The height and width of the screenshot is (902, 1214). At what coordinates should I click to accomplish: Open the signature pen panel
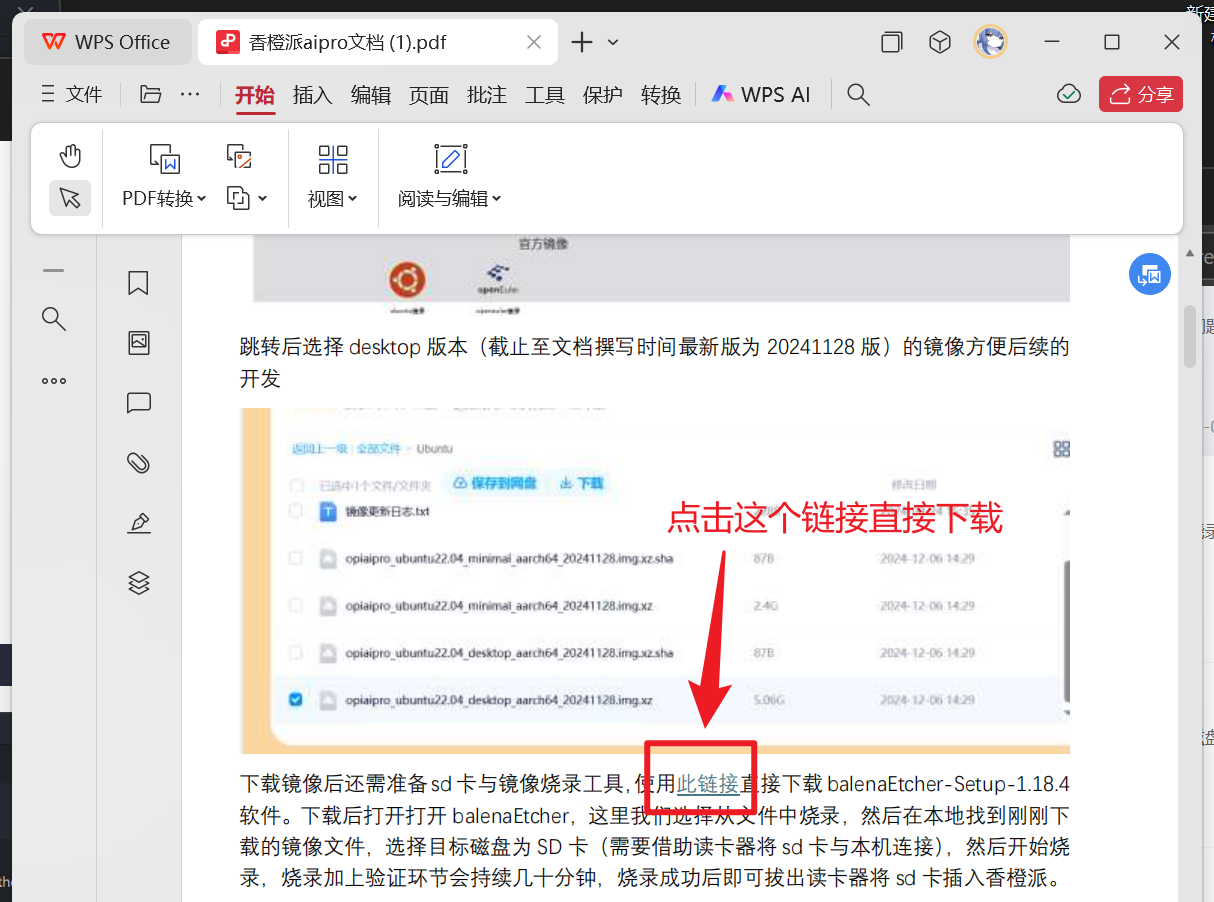pos(139,522)
